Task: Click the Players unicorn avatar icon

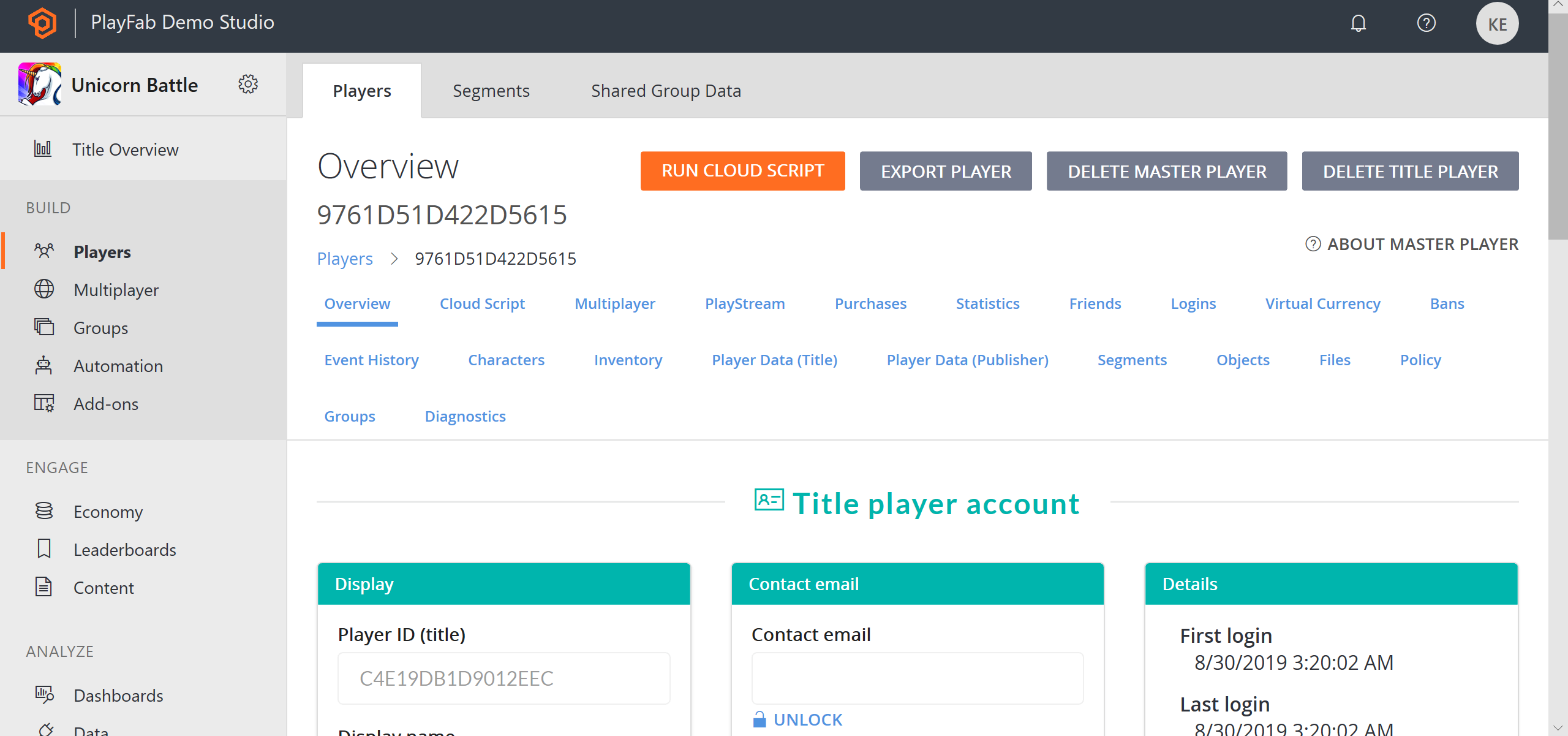Action: [40, 84]
